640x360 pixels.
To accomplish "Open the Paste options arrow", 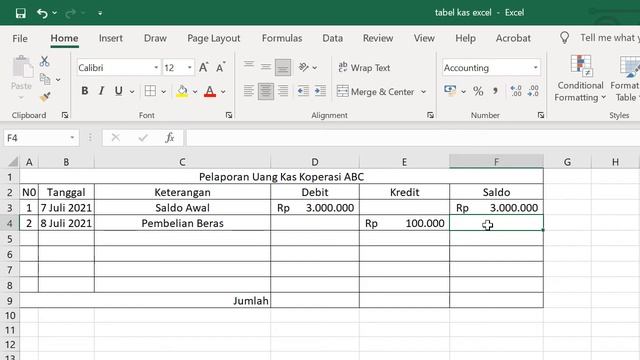I will [x=21, y=98].
